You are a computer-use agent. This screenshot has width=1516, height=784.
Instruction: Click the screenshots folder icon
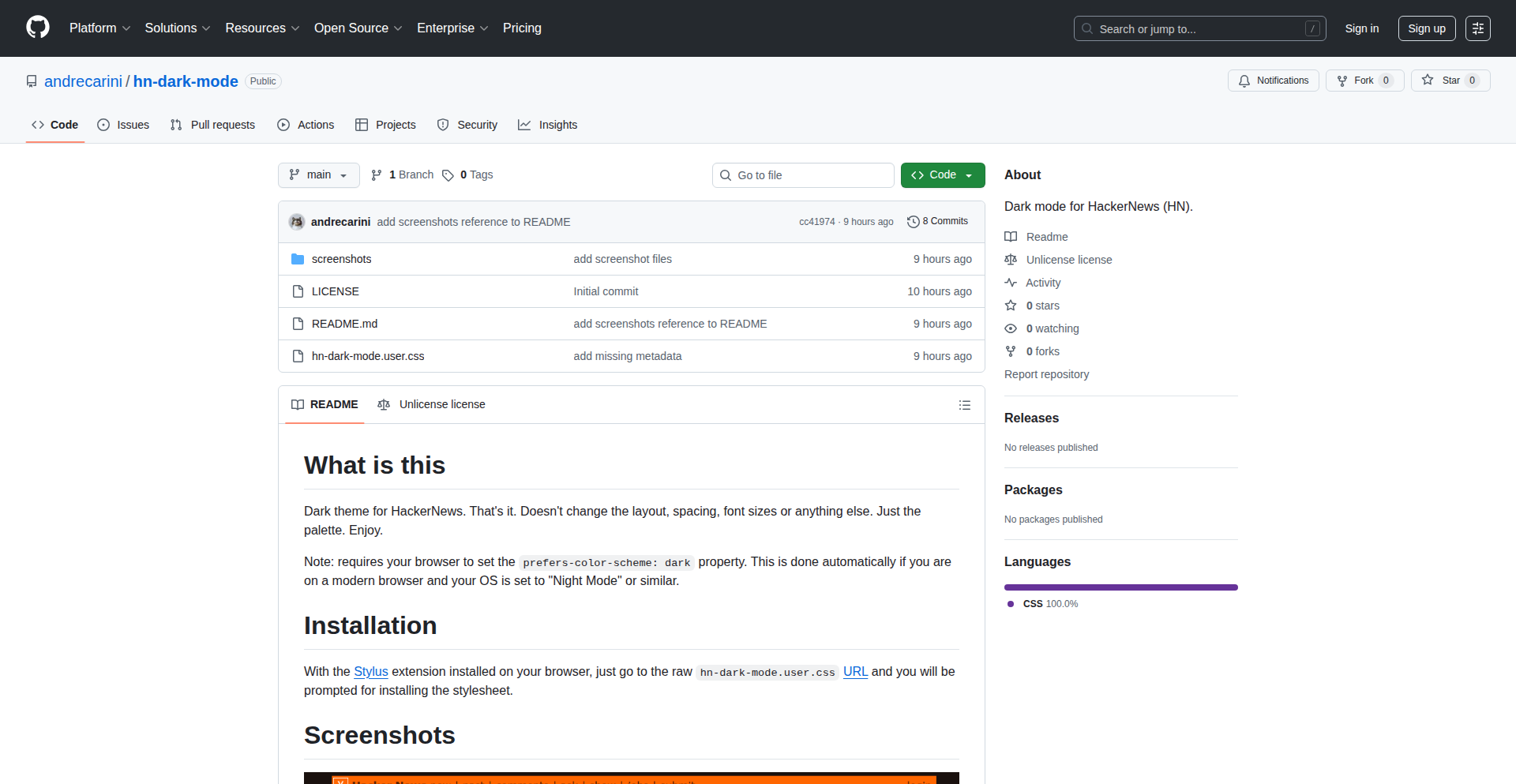click(298, 259)
